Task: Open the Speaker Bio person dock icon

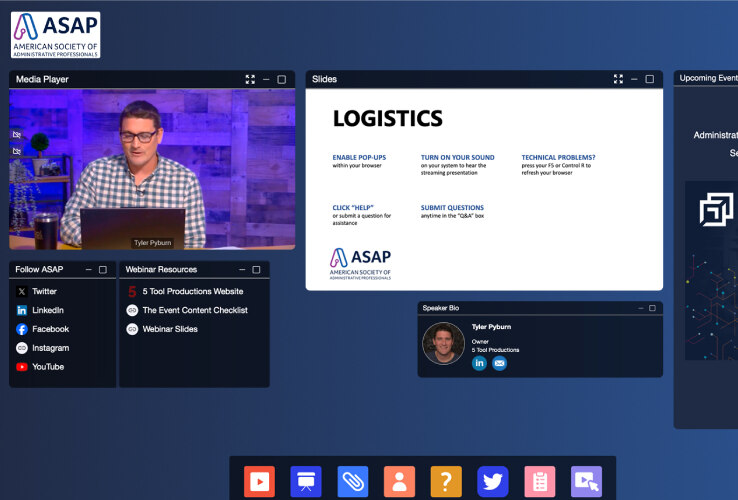Action: coord(400,481)
